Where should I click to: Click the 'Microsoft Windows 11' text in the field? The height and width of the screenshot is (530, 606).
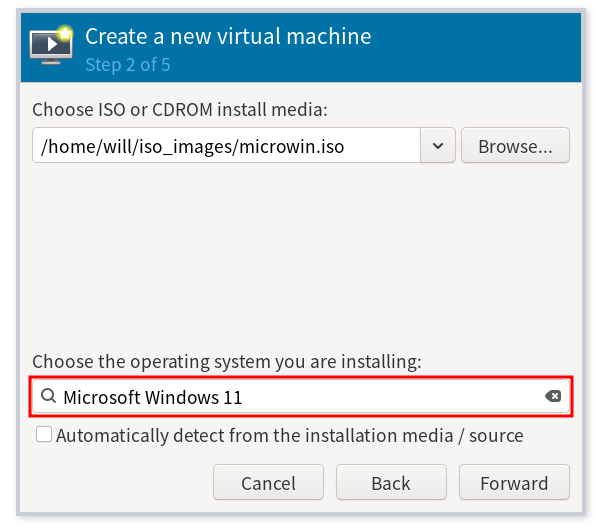[x=152, y=397]
